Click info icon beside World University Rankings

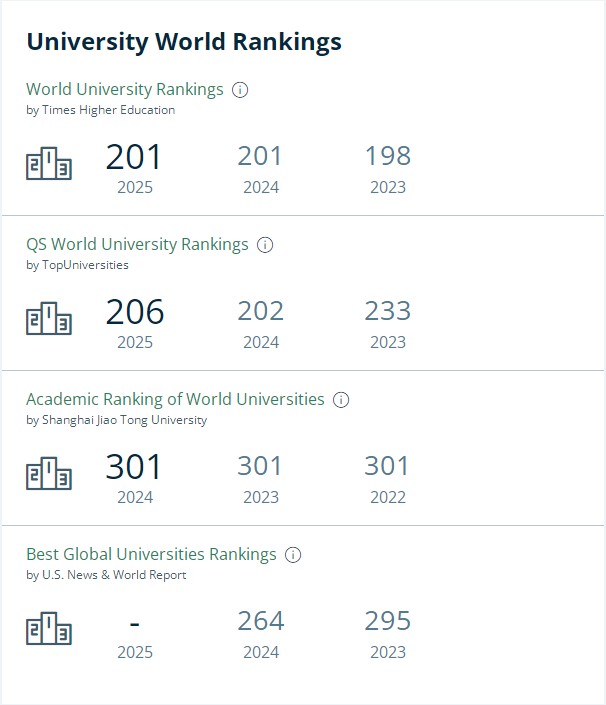coord(240,89)
